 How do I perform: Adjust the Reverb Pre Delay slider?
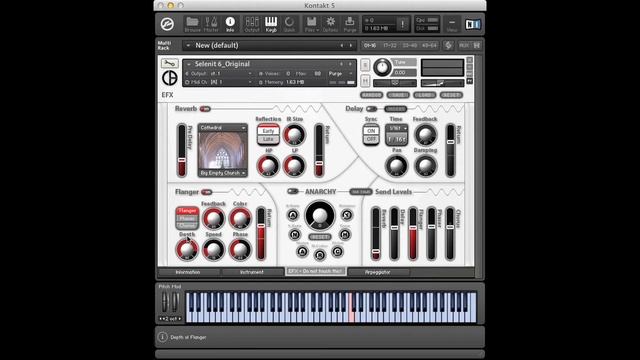(x=182, y=151)
